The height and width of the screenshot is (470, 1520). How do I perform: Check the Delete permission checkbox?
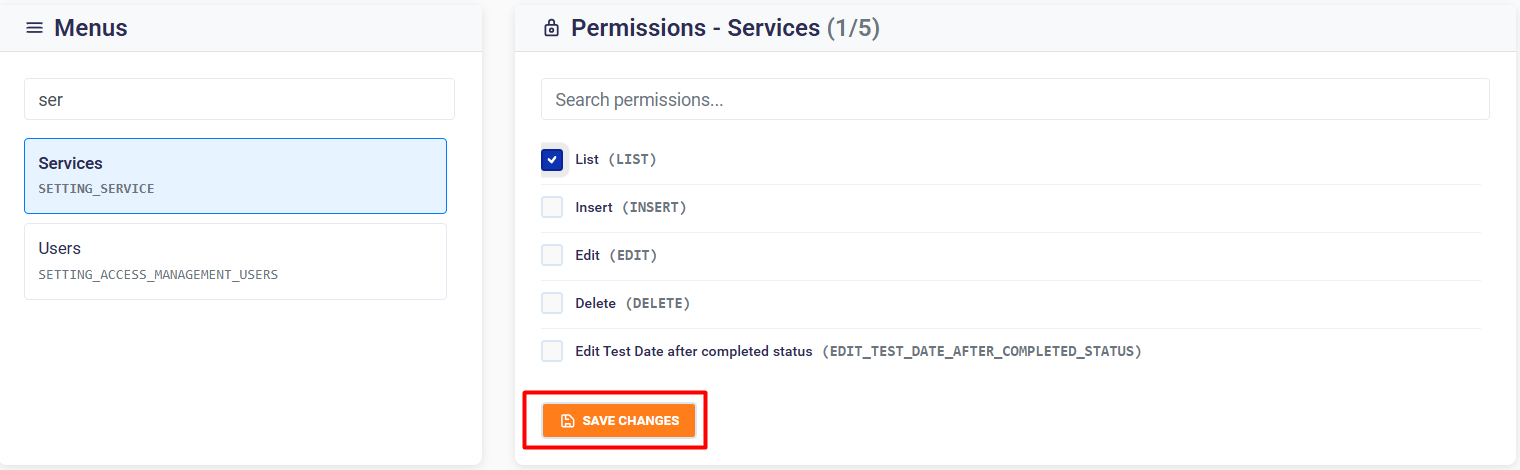(x=552, y=303)
